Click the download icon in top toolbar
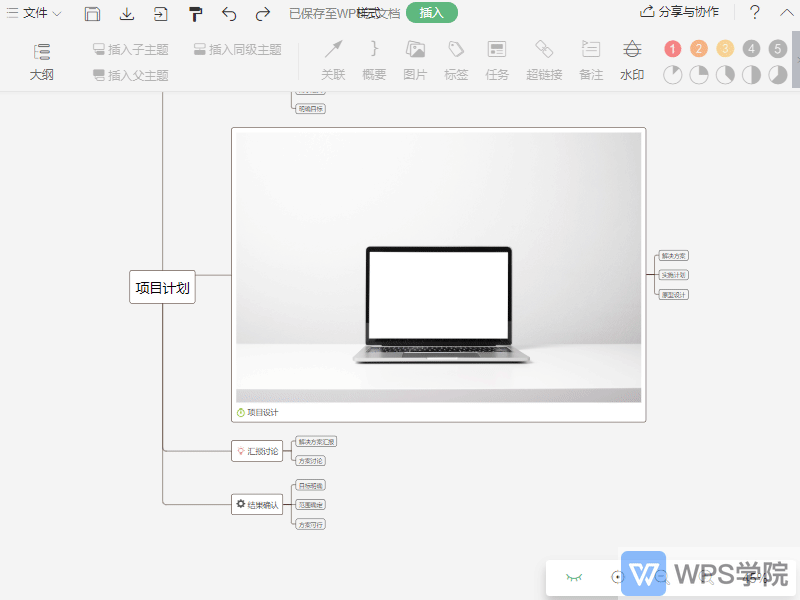The height and width of the screenshot is (600, 800). click(127, 14)
